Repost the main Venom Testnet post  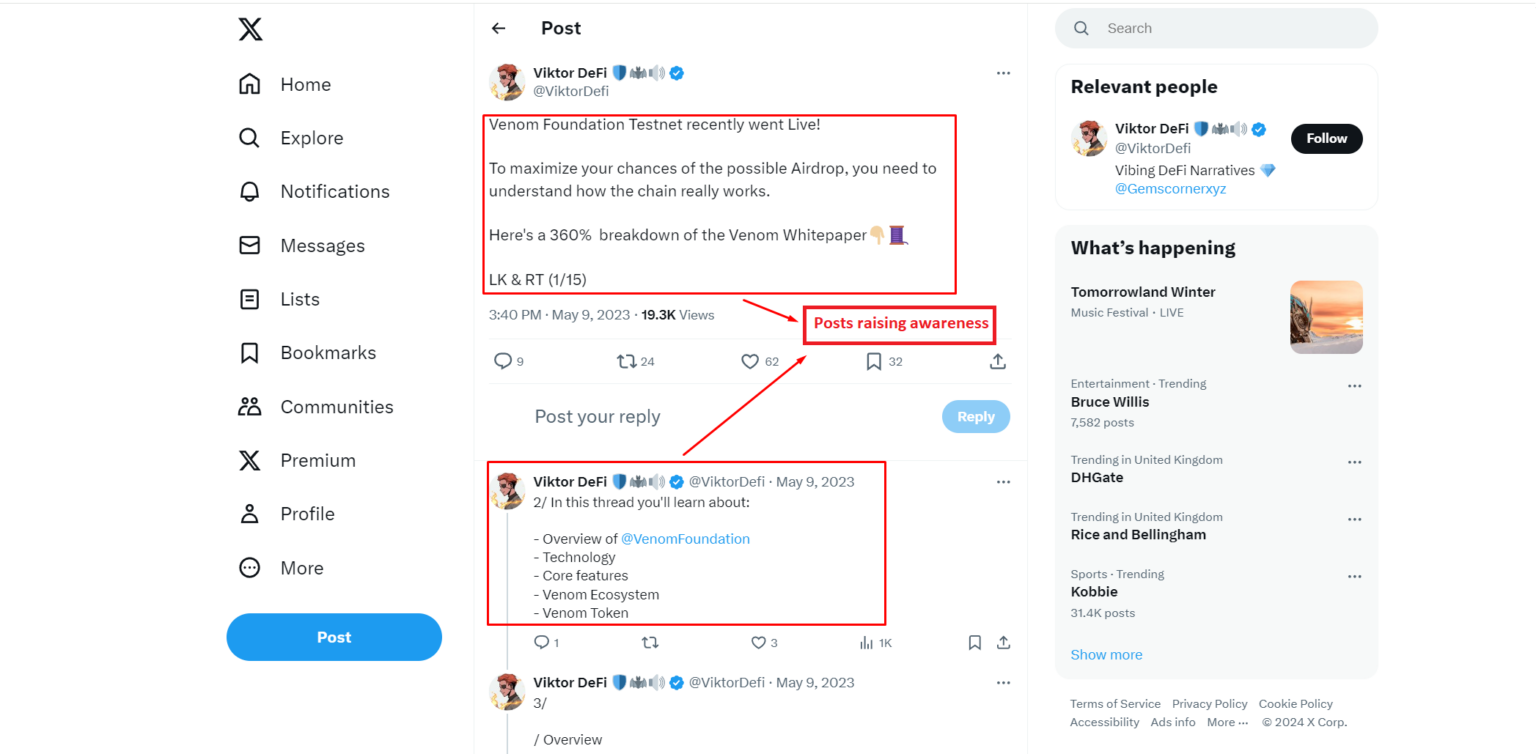click(627, 361)
